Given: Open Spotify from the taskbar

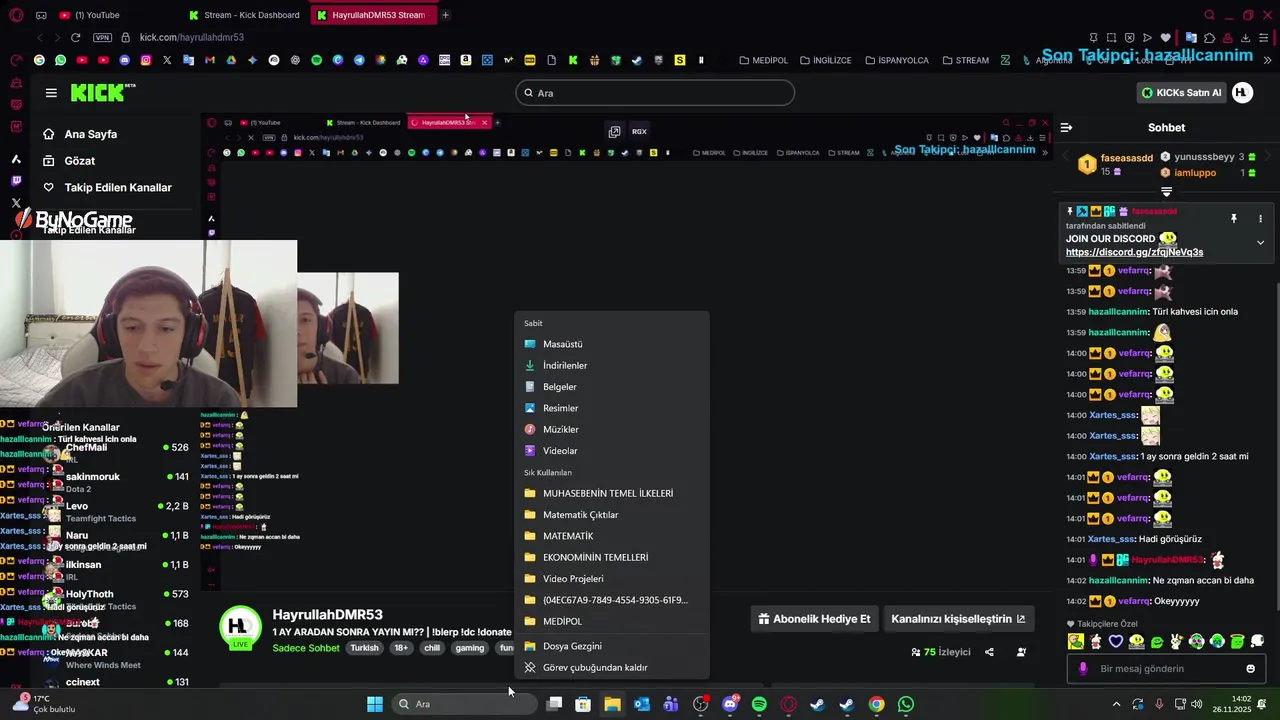Looking at the screenshot, I should coord(759,704).
